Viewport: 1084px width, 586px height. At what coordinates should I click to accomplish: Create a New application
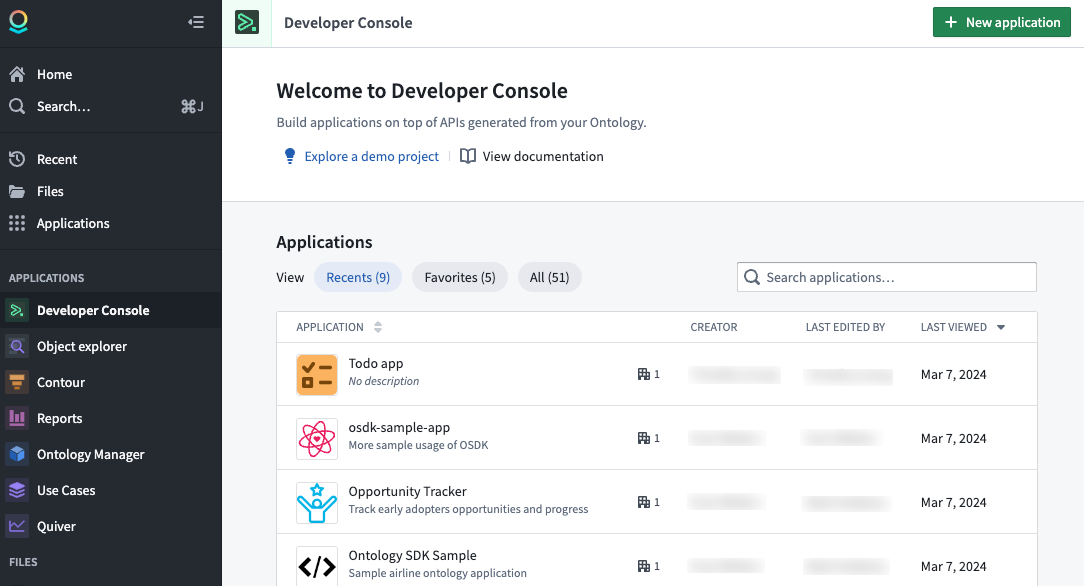point(1001,21)
